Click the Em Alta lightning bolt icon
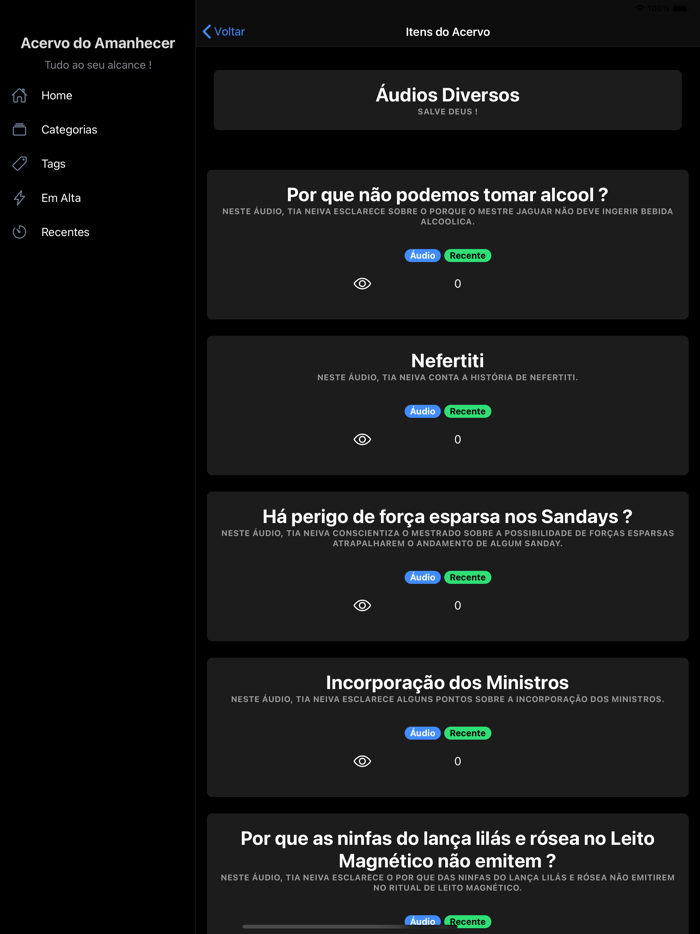 [x=20, y=198]
